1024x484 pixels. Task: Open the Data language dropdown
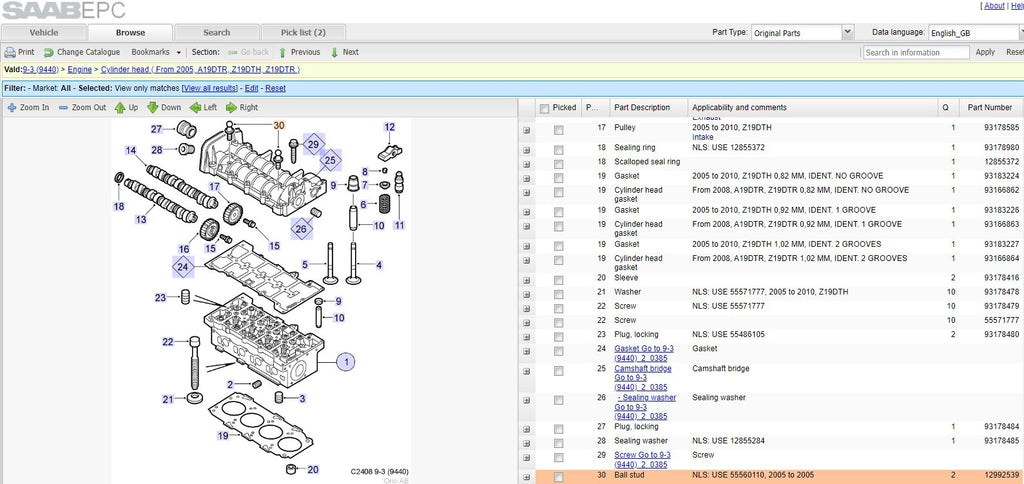[x=1022, y=32]
